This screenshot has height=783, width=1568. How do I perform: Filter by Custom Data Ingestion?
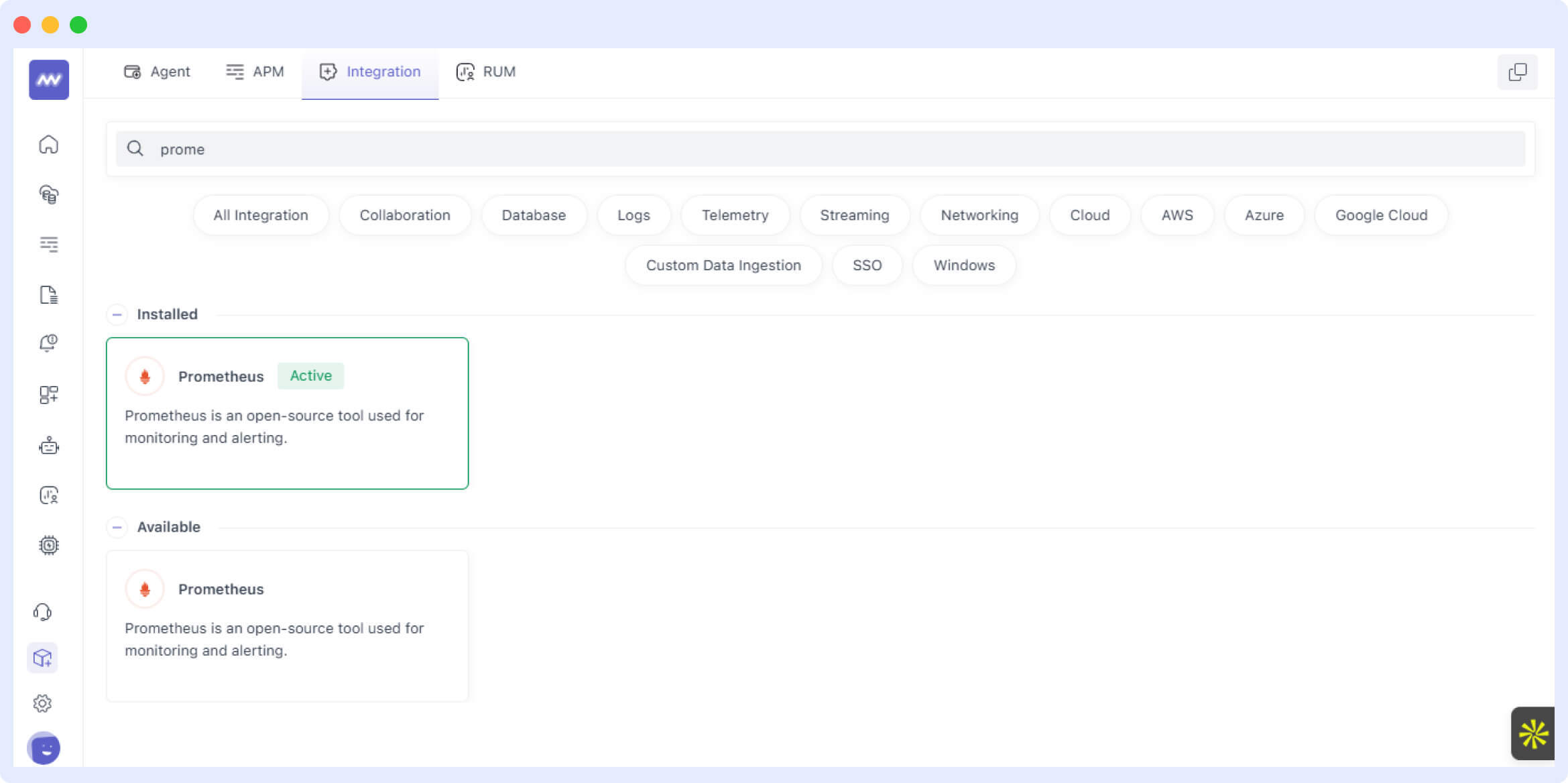click(723, 265)
